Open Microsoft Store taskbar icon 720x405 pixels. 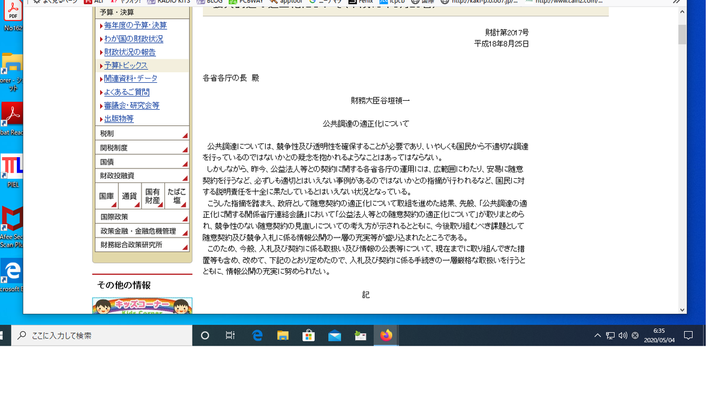pos(309,336)
